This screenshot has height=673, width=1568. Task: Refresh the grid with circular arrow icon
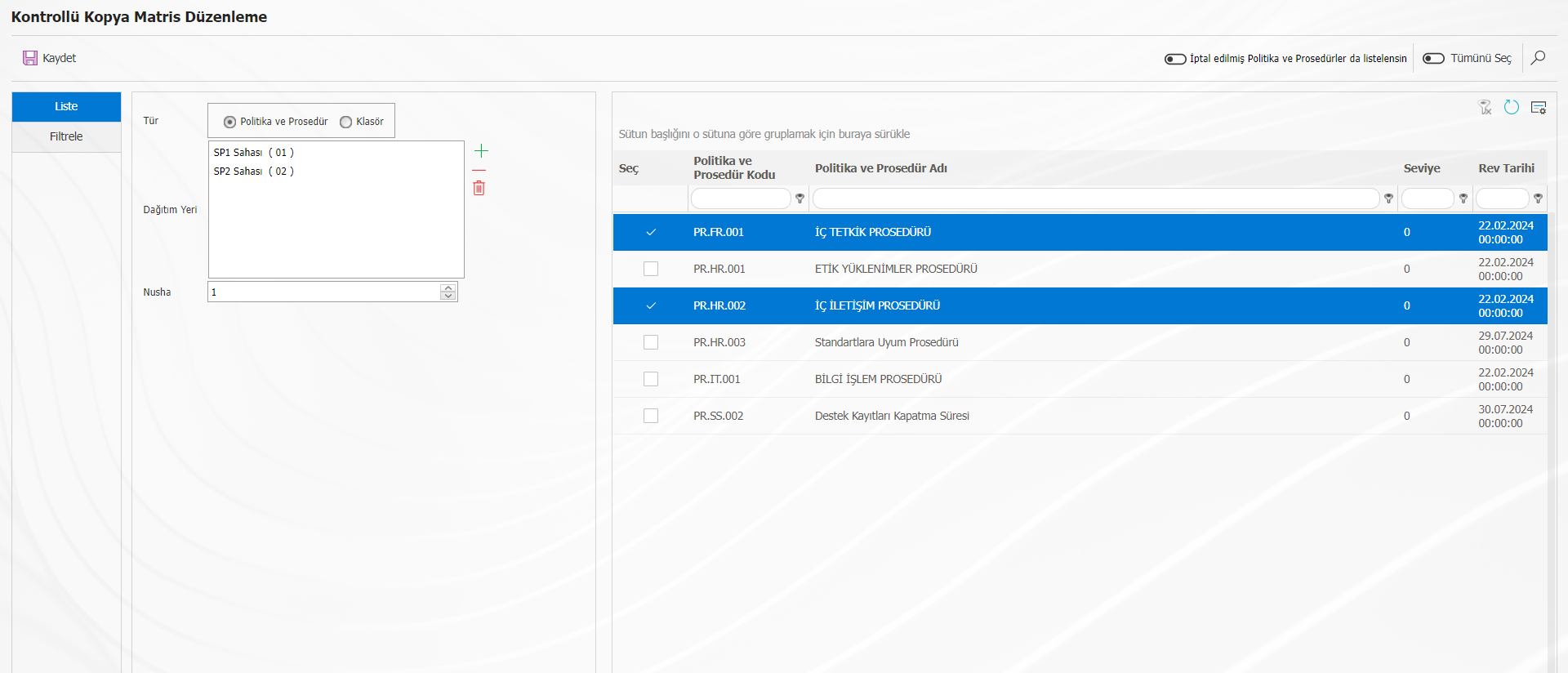(1512, 107)
